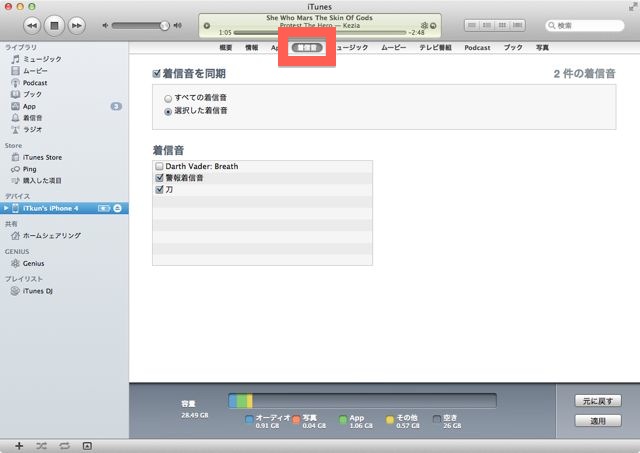Switch to Cover Flow view button
This screenshot has width=640, height=453.
pos(518,25)
